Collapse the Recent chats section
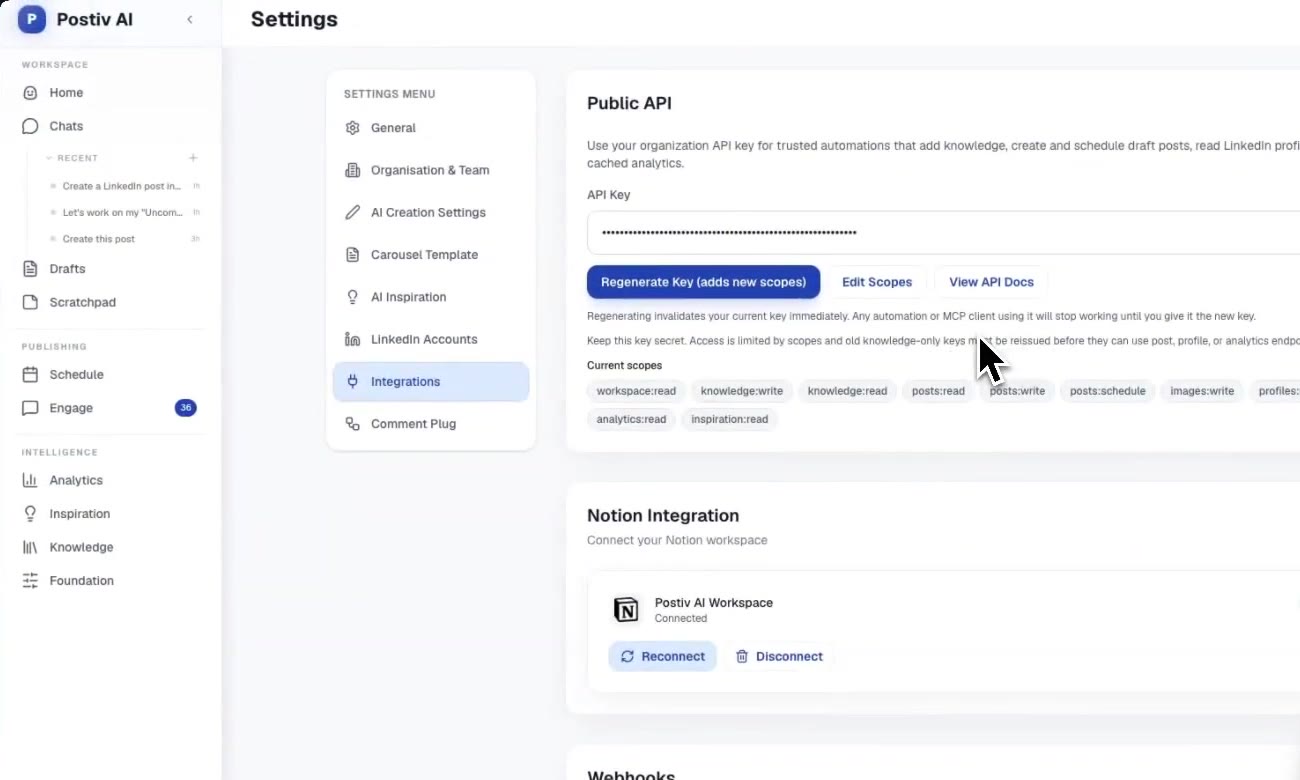This screenshot has height=780, width=1300. pos(49,158)
